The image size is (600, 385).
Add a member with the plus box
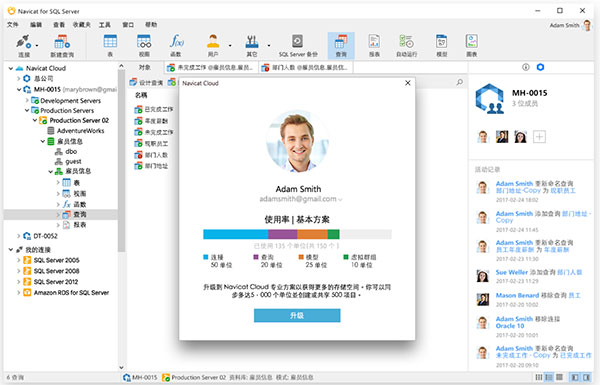[x=539, y=137]
